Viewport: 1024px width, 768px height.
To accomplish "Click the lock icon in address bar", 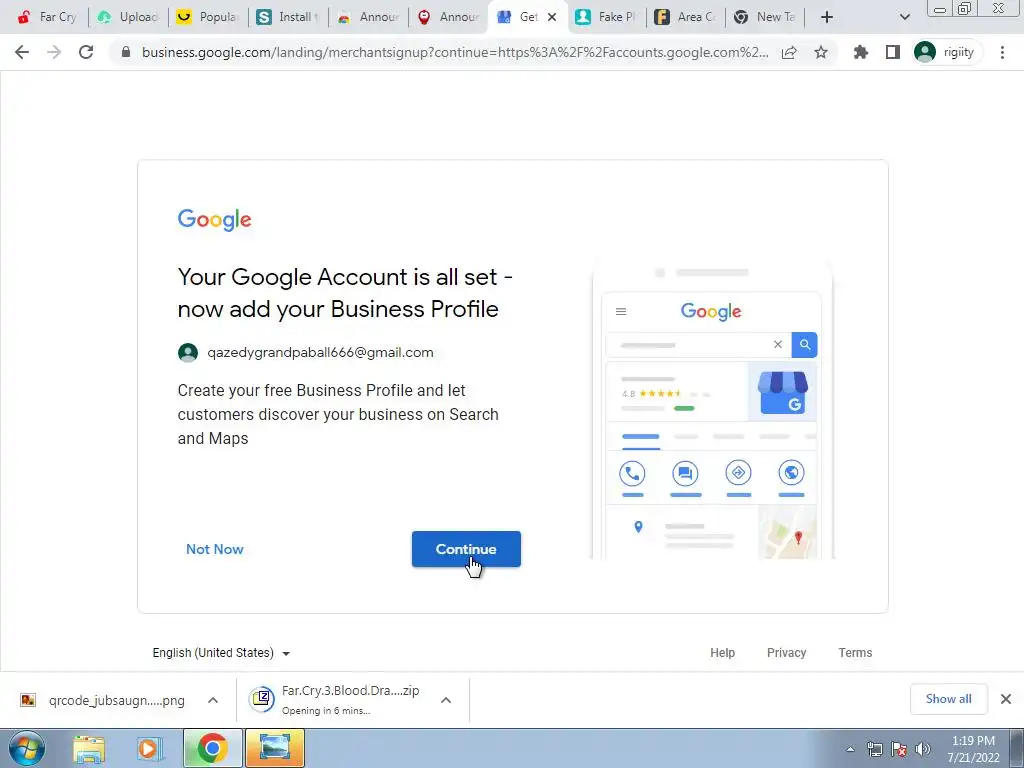I will [x=126, y=52].
